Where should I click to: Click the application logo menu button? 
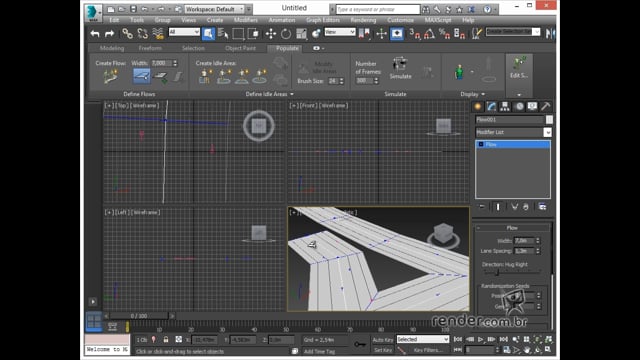[x=93, y=12]
